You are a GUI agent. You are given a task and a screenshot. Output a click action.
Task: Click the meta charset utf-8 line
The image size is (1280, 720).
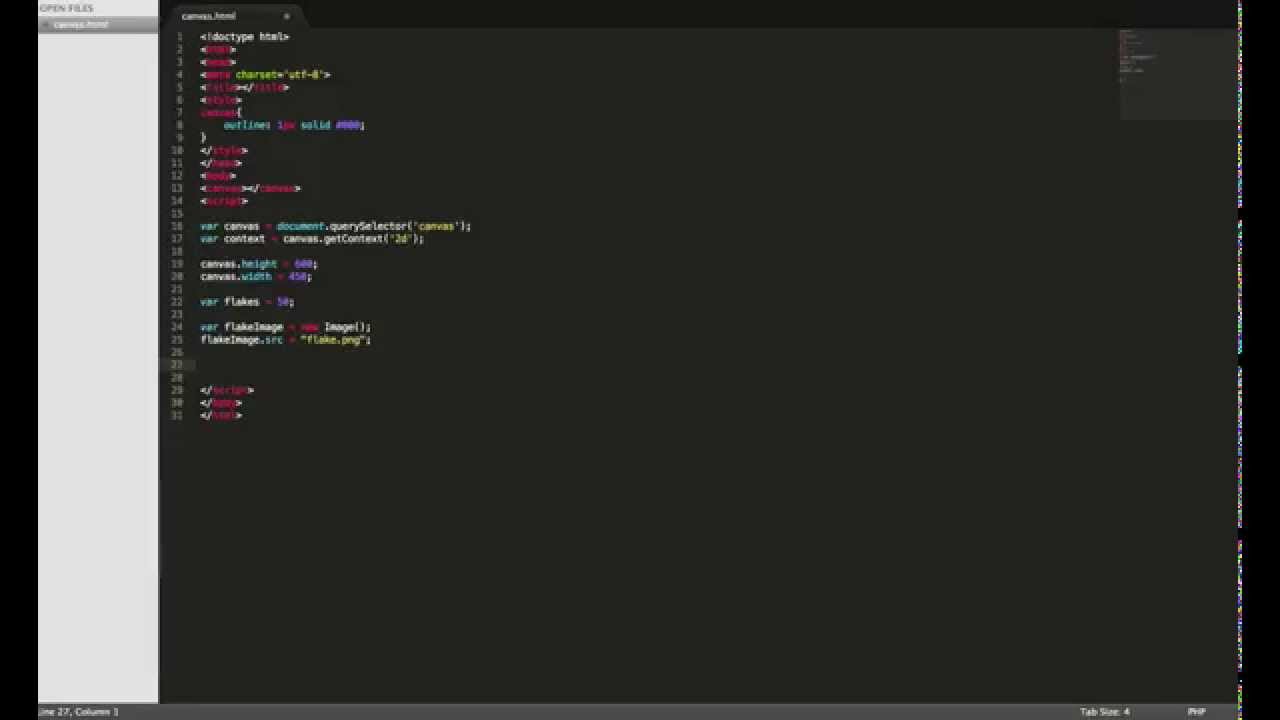coord(265,75)
